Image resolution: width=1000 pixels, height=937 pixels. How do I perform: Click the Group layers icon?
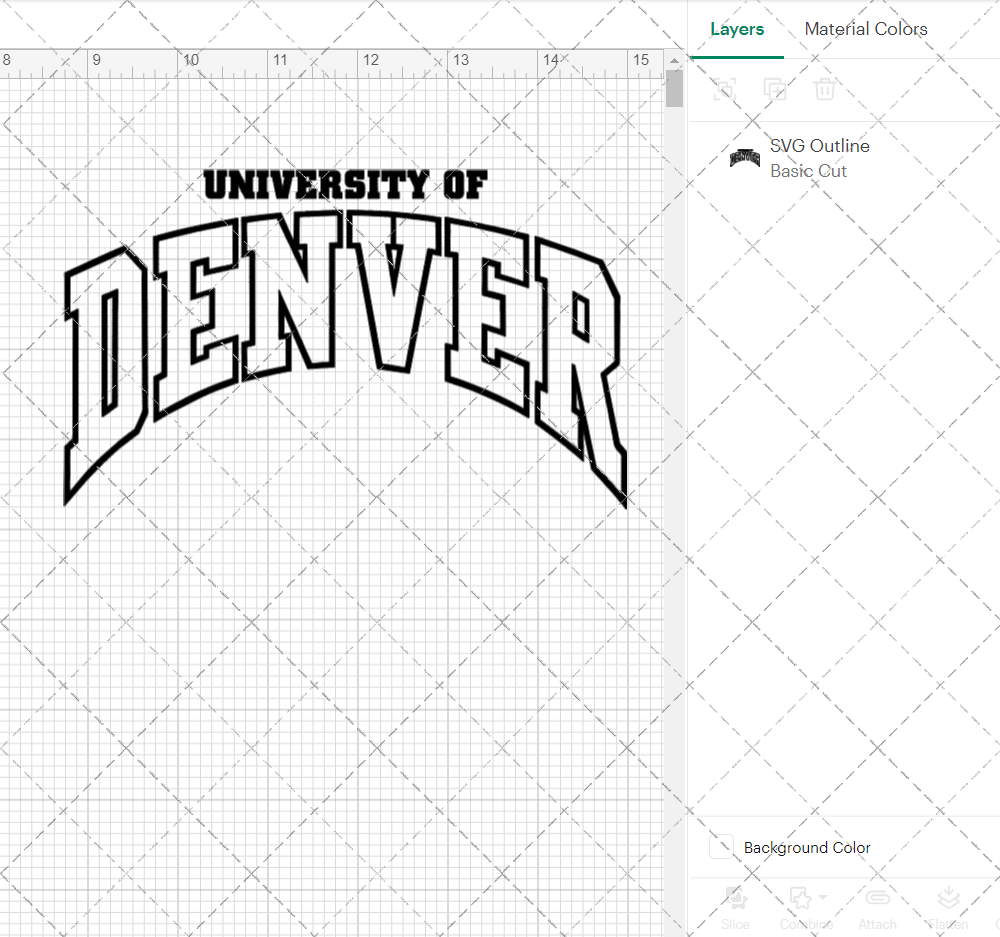[724, 89]
